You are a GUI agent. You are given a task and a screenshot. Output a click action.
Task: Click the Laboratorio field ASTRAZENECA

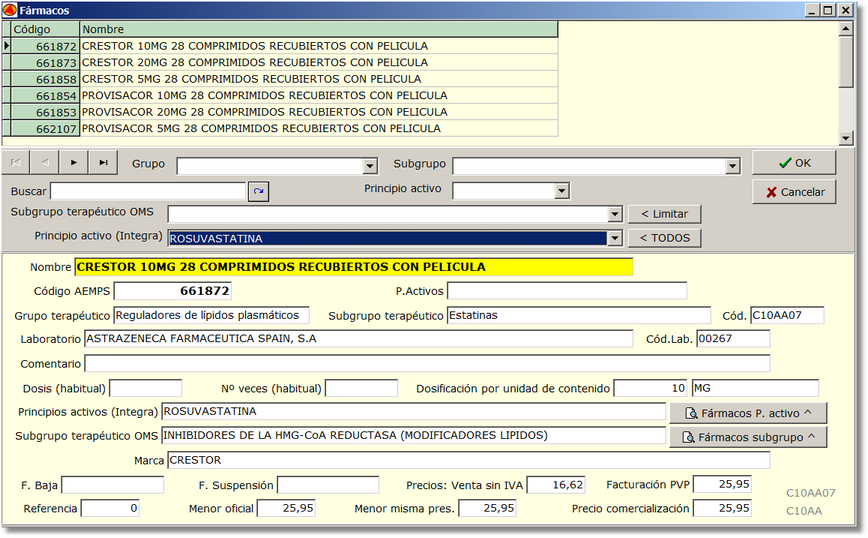(358, 338)
